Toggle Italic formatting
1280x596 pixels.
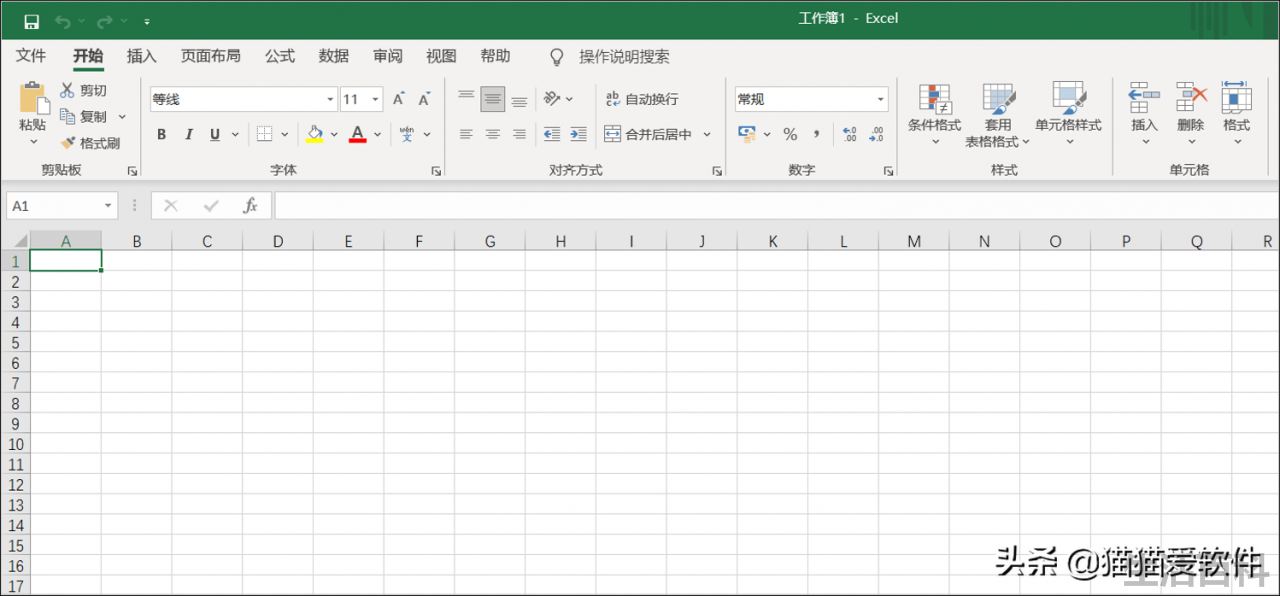tap(188, 134)
